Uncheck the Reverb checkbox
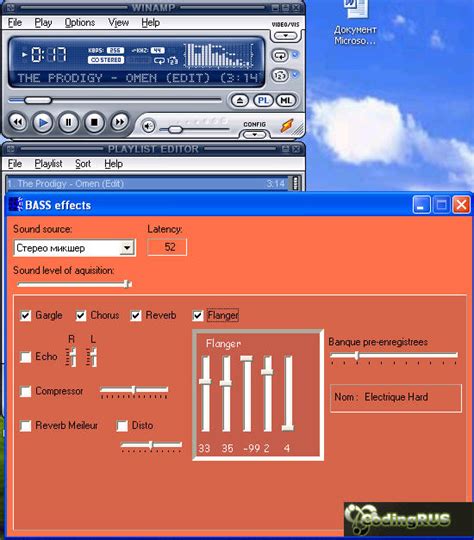This screenshot has height=540, width=474. coord(136,315)
